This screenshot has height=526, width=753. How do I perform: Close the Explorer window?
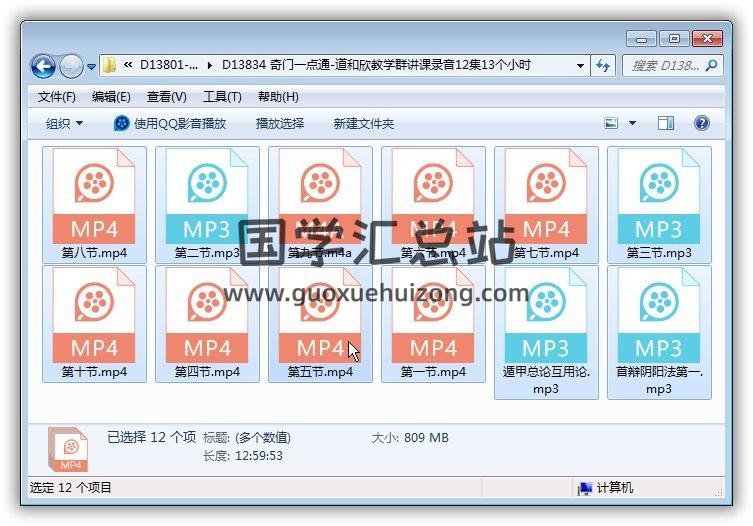pos(707,38)
